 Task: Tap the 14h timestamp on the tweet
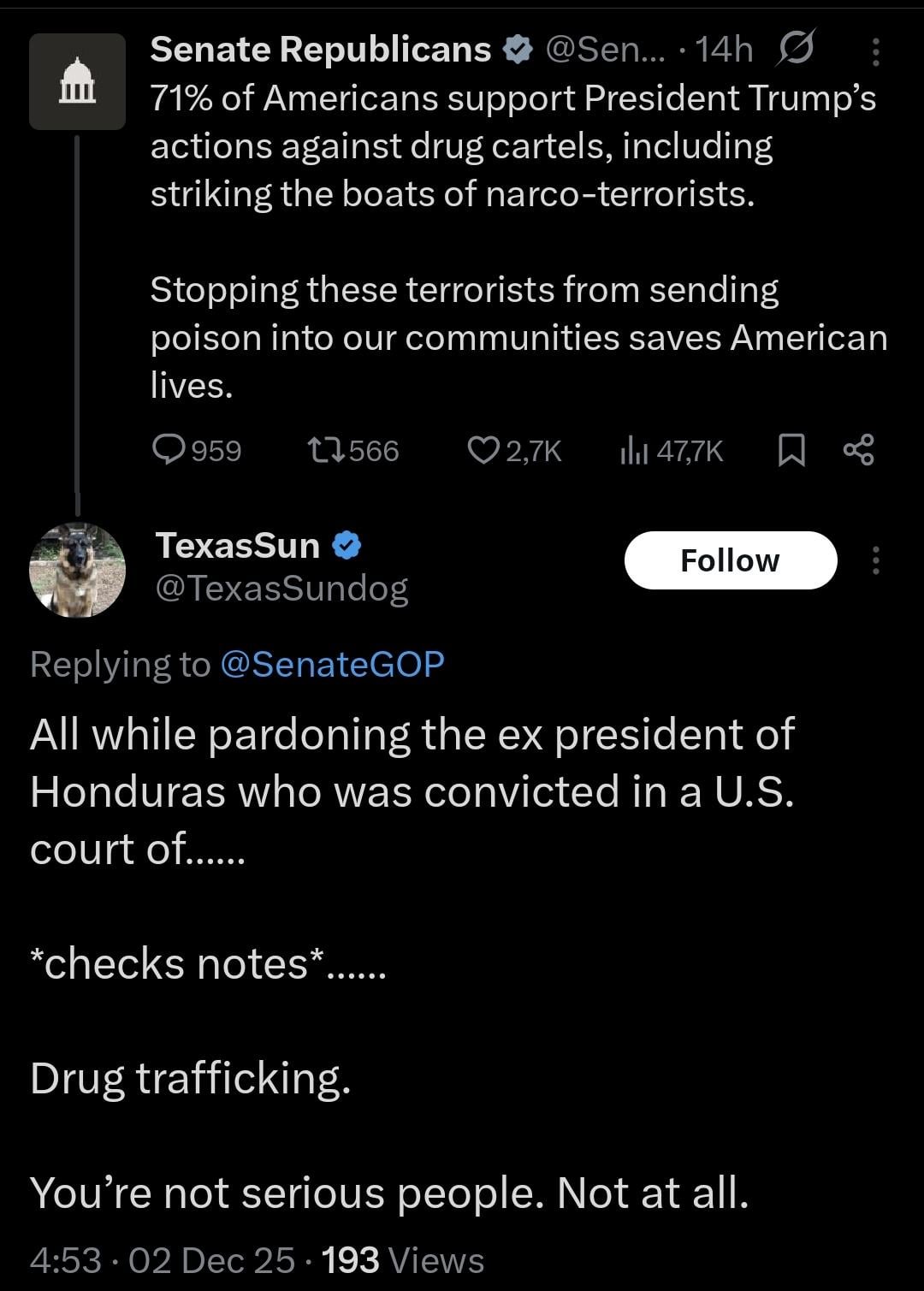tap(723, 50)
